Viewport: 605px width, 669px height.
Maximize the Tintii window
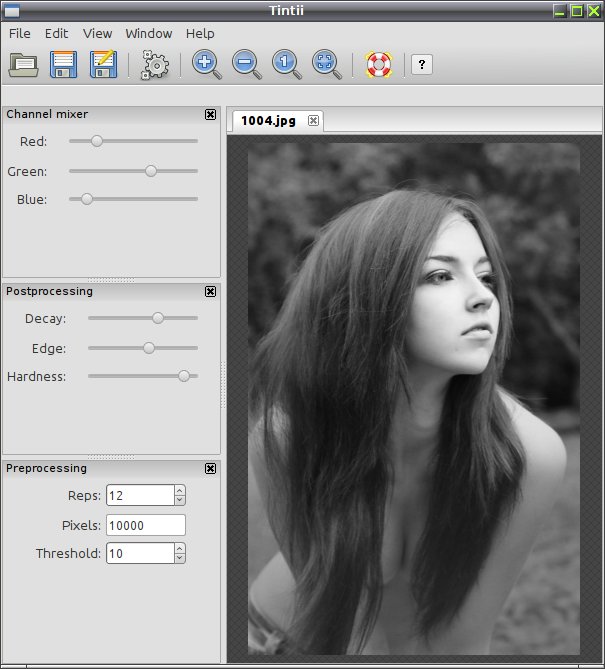coord(577,11)
